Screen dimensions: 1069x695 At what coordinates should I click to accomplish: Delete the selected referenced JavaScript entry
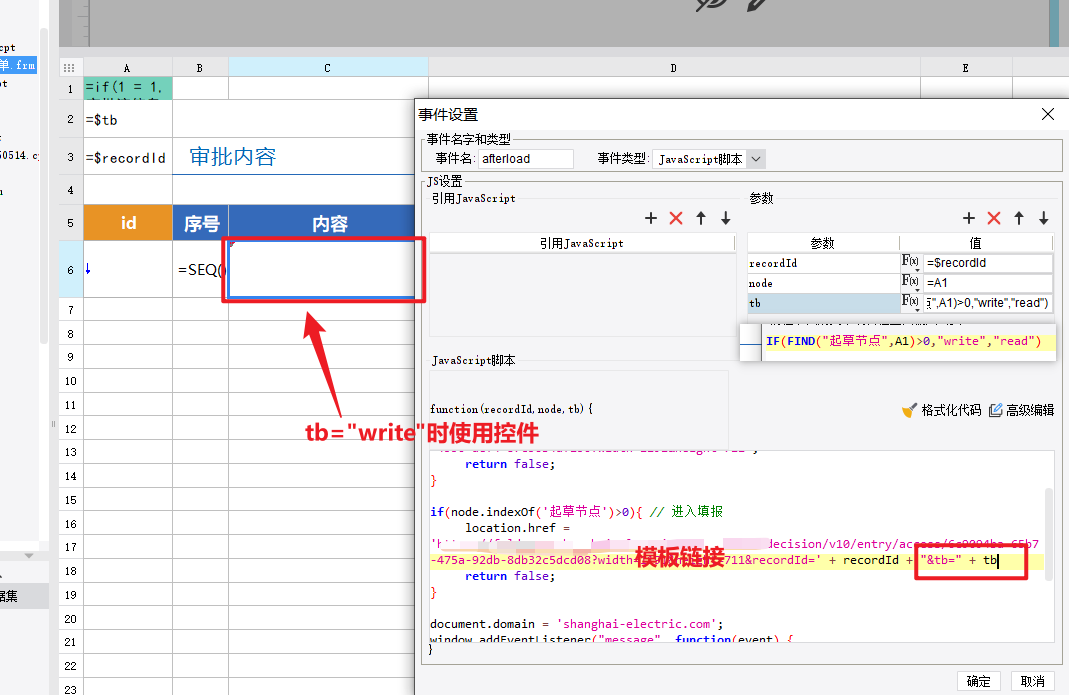[676, 218]
